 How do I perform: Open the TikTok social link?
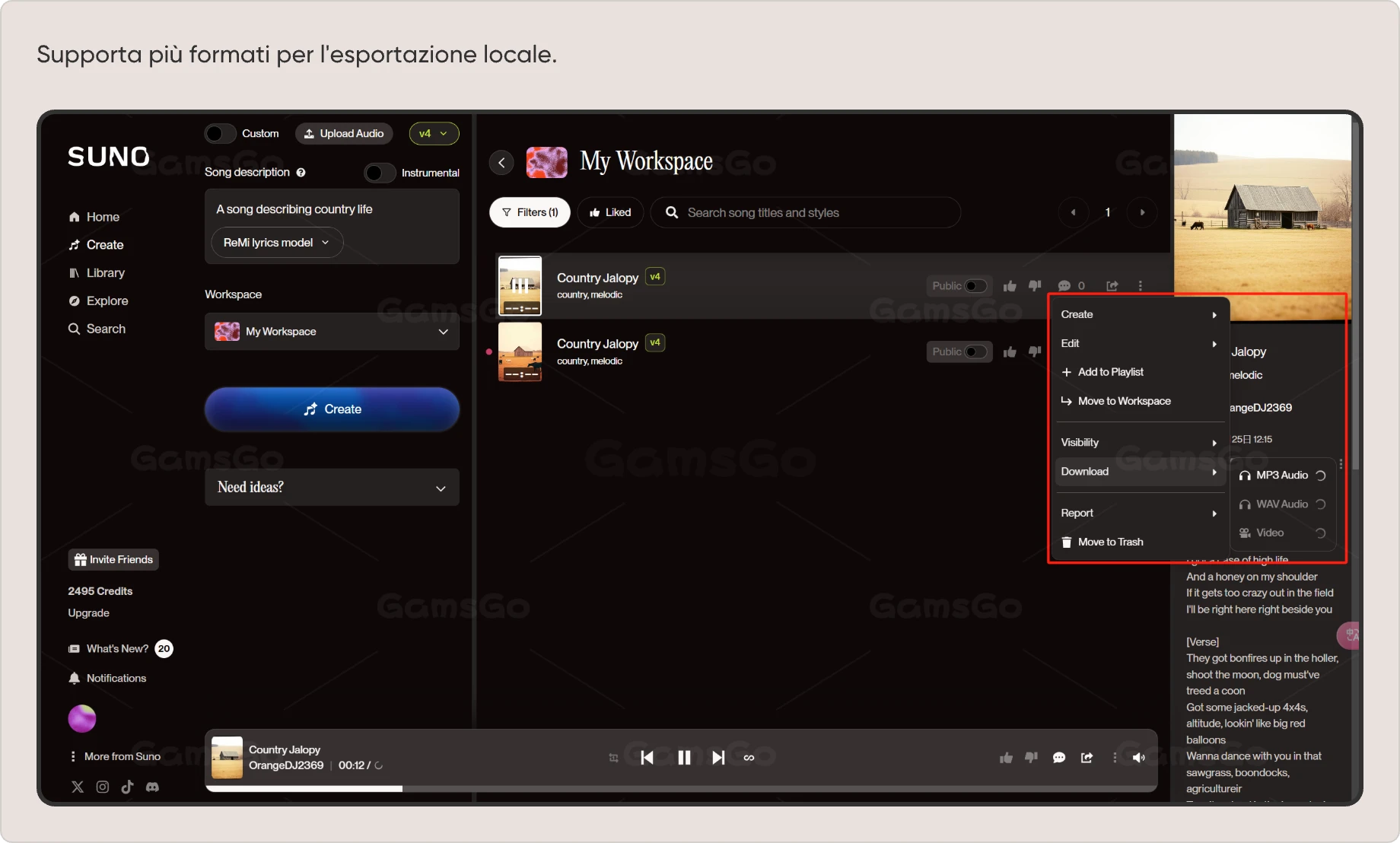pyautogui.click(x=127, y=787)
